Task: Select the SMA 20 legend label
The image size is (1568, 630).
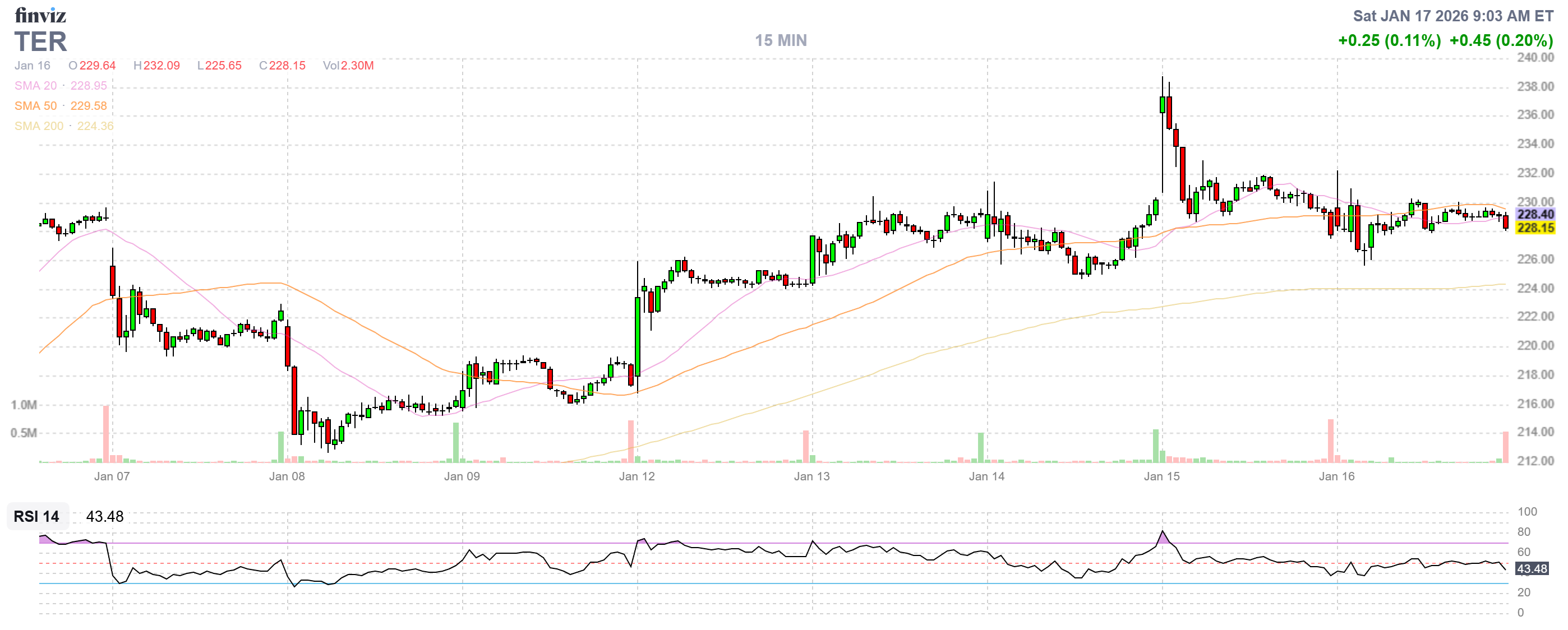Action: click(35, 86)
